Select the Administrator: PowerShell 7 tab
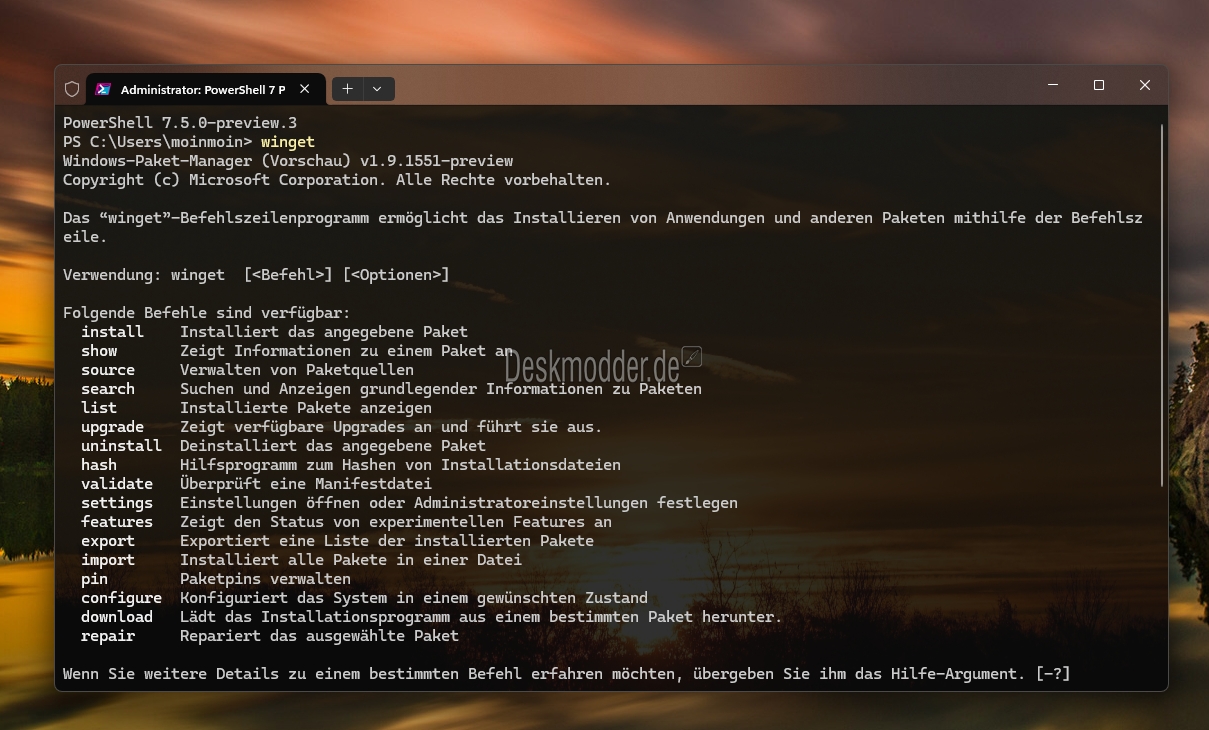This screenshot has height=730, width=1209. pos(204,89)
